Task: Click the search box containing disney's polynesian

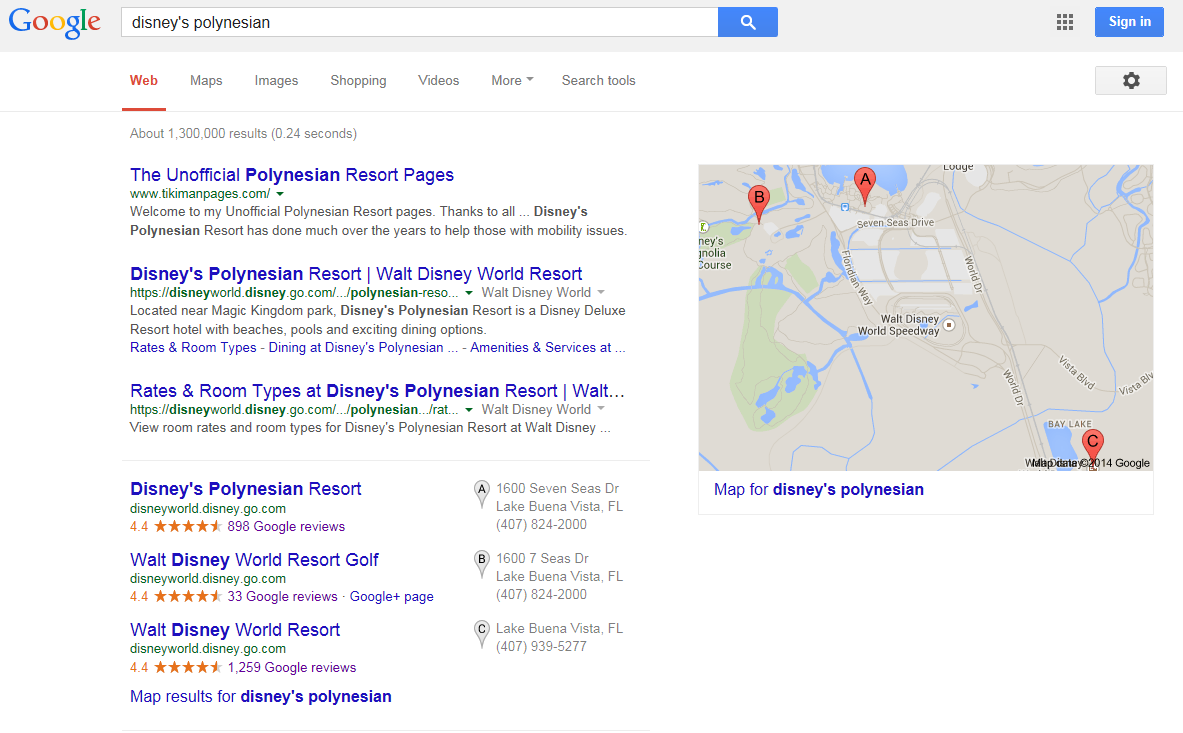Action: pyautogui.click(x=419, y=23)
